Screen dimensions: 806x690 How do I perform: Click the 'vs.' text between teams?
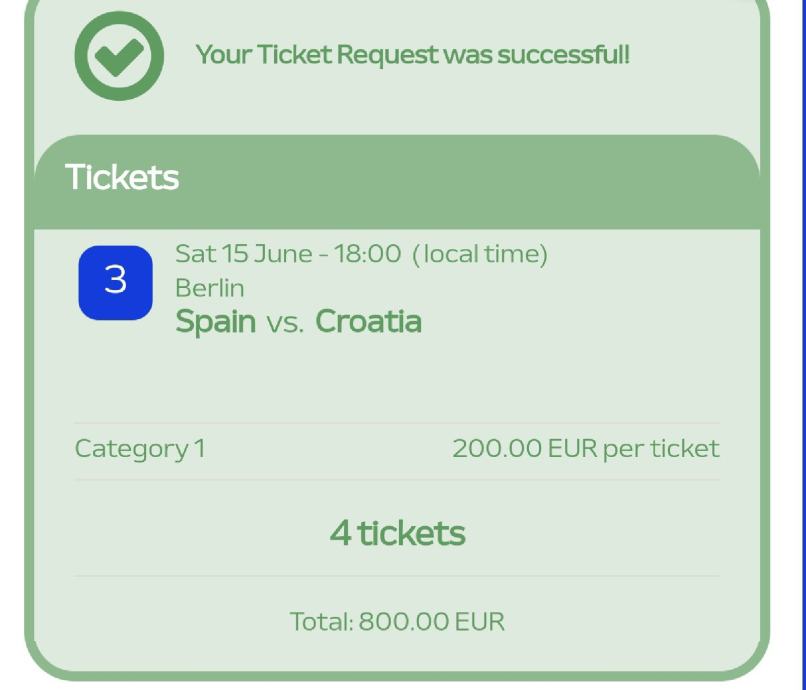click(x=285, y=323)
